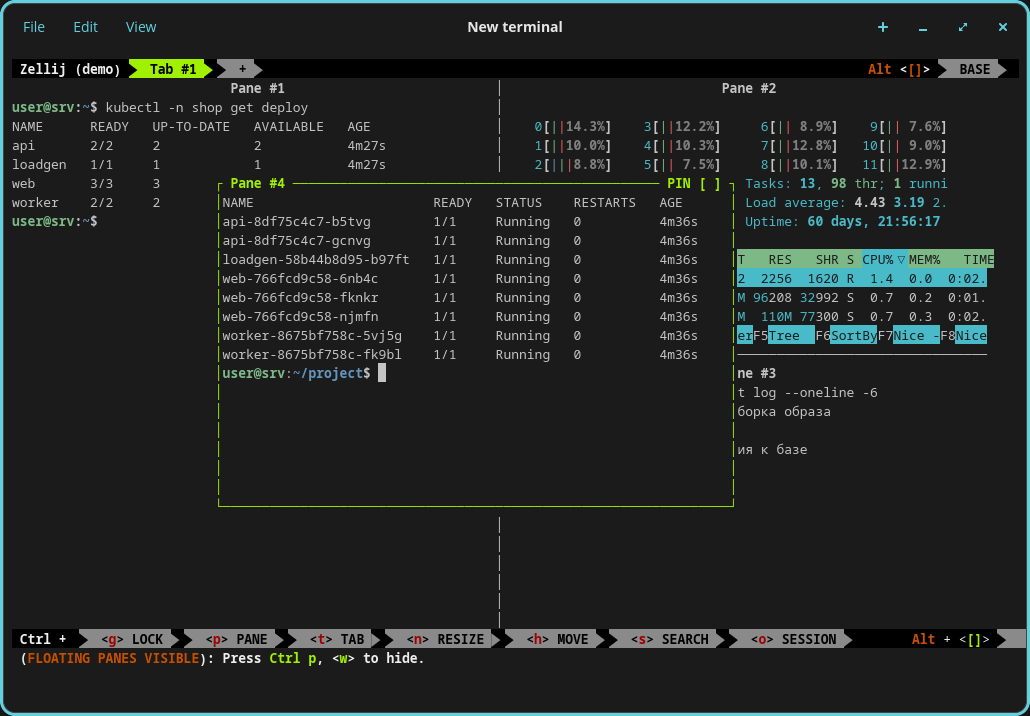Click the loadgen deployment row in Pane #1
Viewport: 1030px width, 716px height.
pyautogui.click(x=198, y=164)
